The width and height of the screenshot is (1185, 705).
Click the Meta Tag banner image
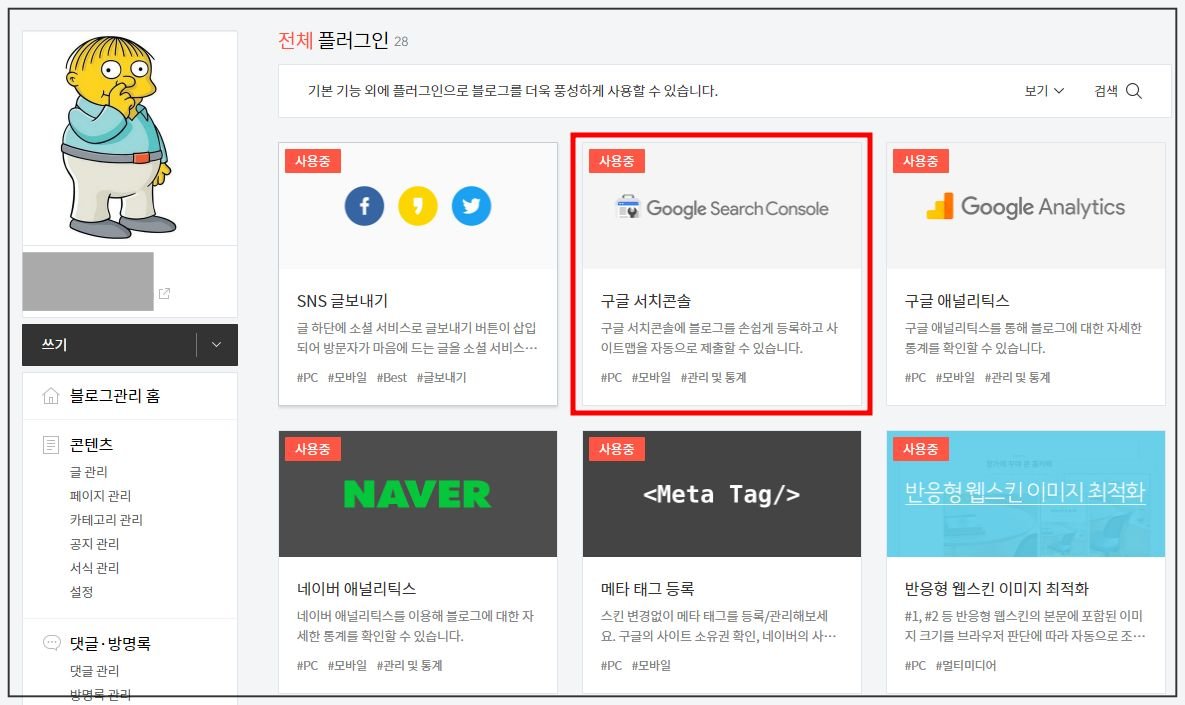722,494
